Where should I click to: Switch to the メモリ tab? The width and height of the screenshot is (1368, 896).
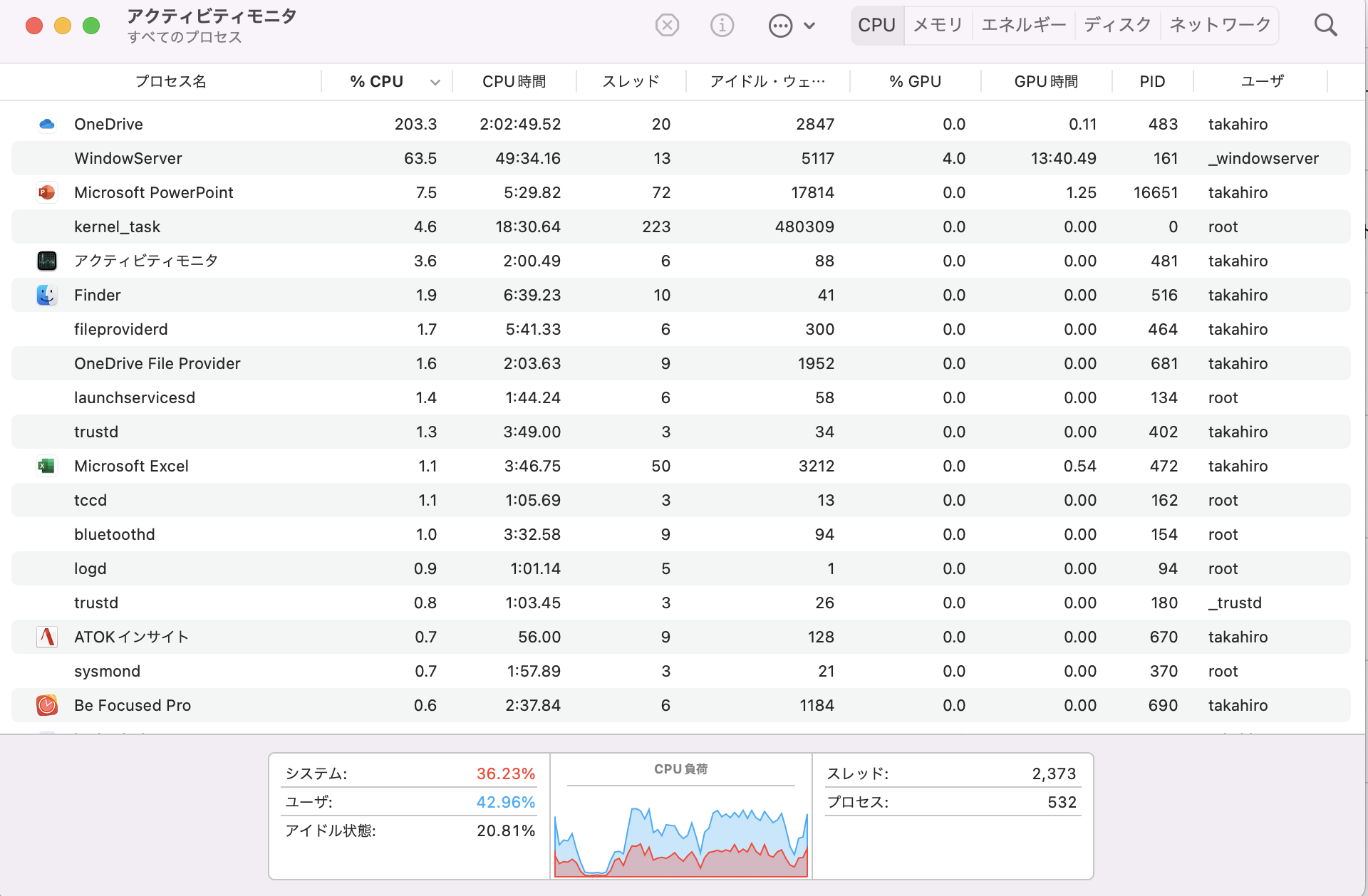[938, 26]
